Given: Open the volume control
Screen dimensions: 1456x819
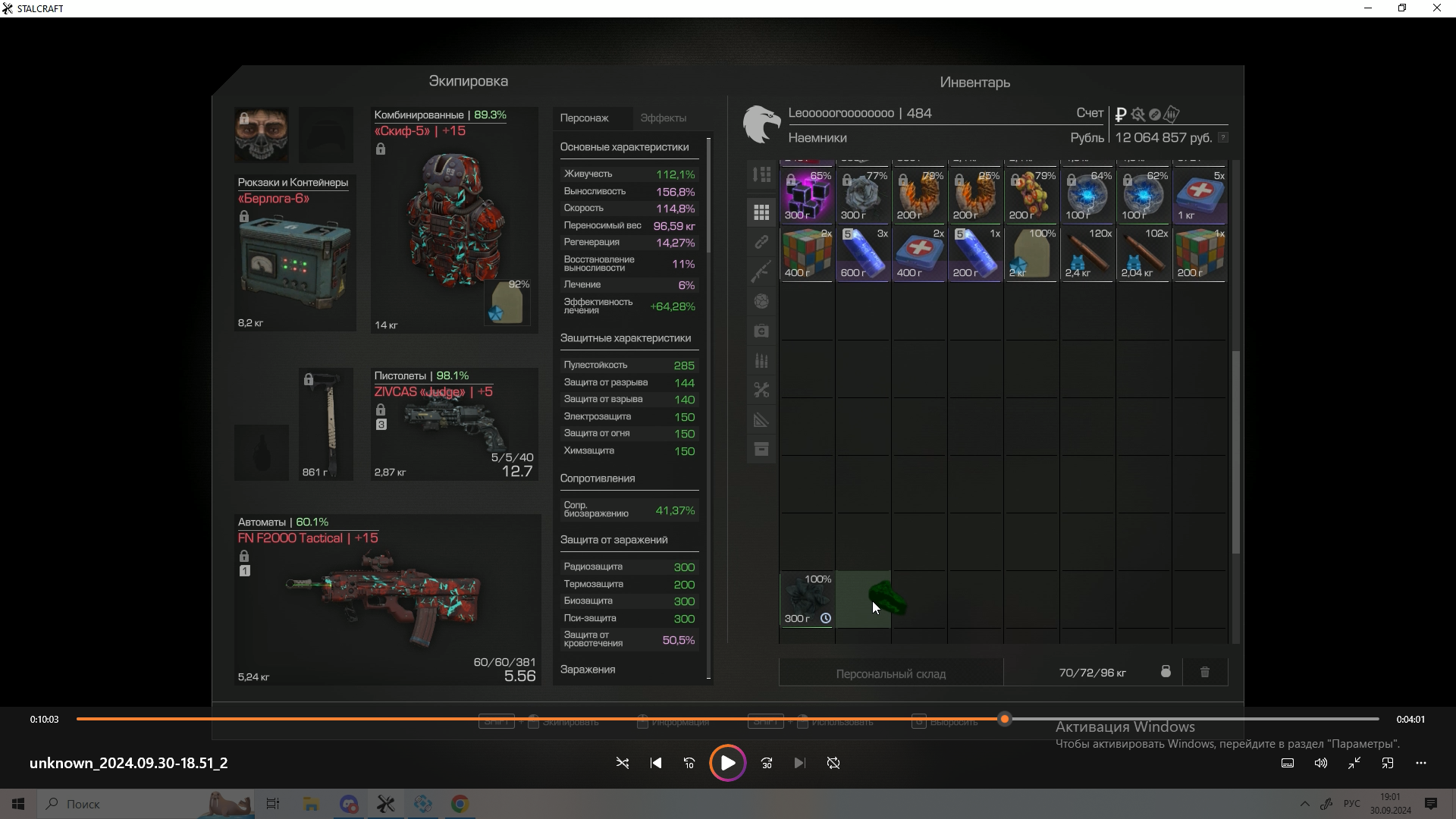Looking at the screenshot, I should 1321,763.
